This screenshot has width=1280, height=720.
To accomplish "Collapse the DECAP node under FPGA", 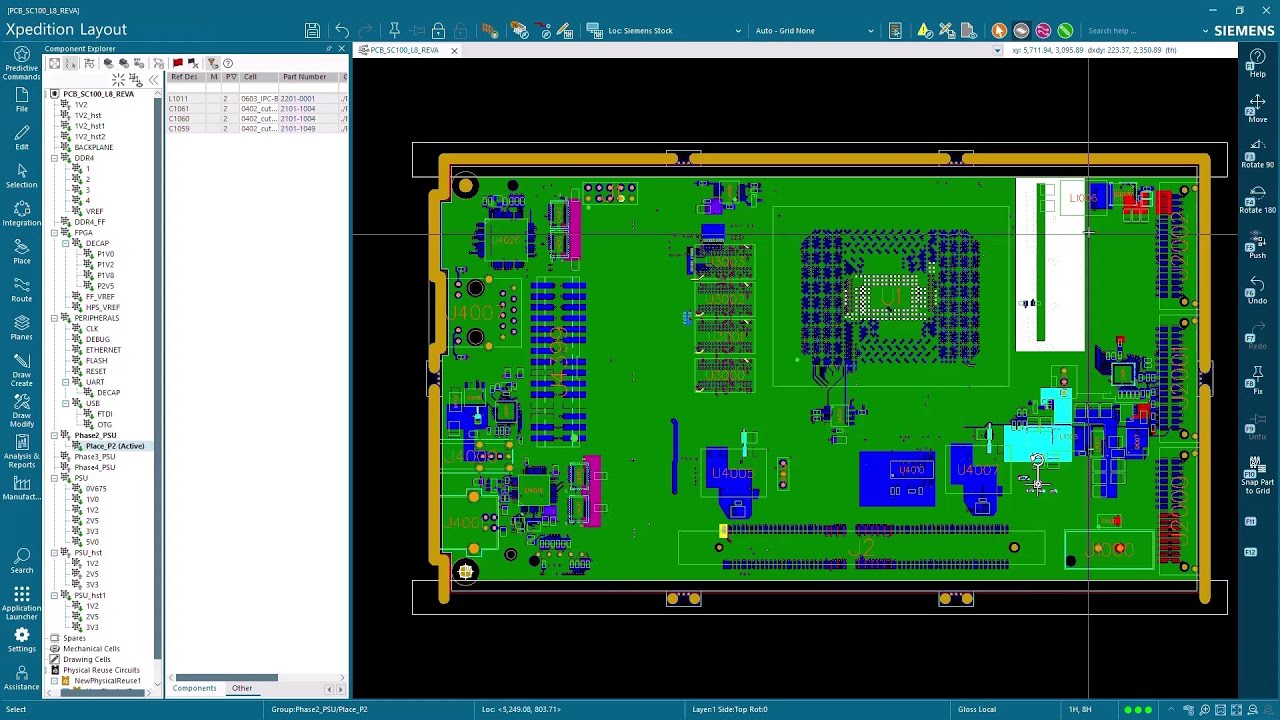I will coord(66,243).
